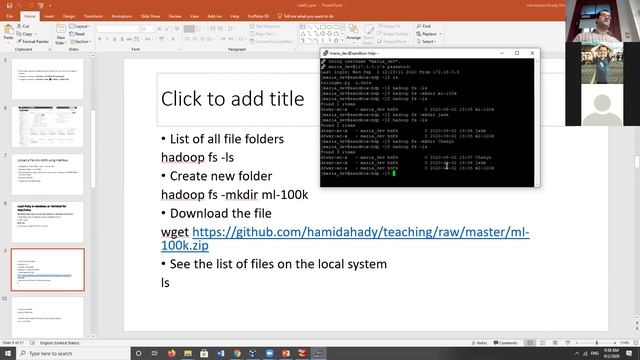Image resolution: width=640 pixels, height=360 pixels.
Task: Open Microsoft Store from the taskbar
Action: click(x=204, y=353)
